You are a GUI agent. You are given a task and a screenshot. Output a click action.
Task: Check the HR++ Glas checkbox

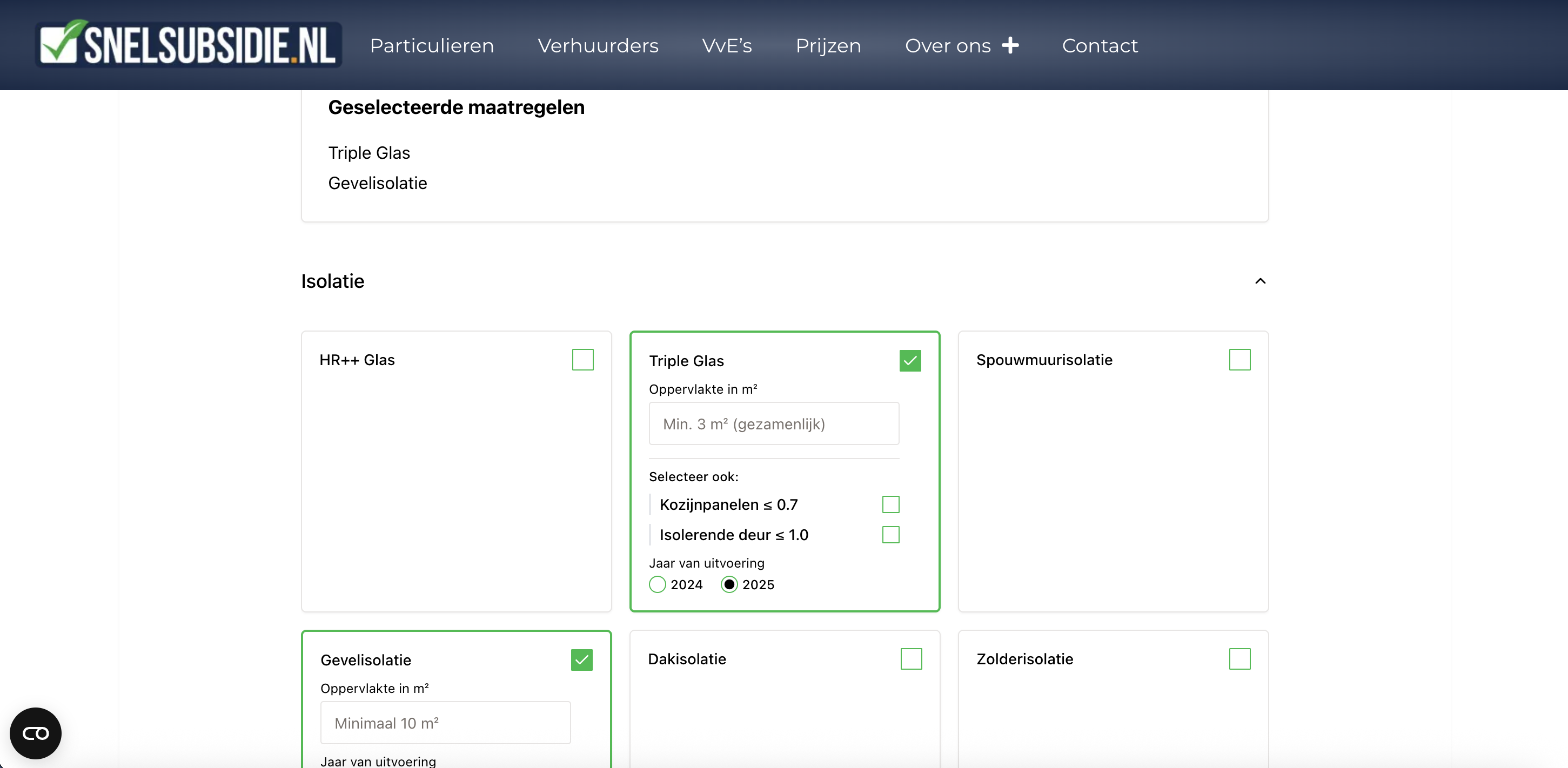point(582,360)
